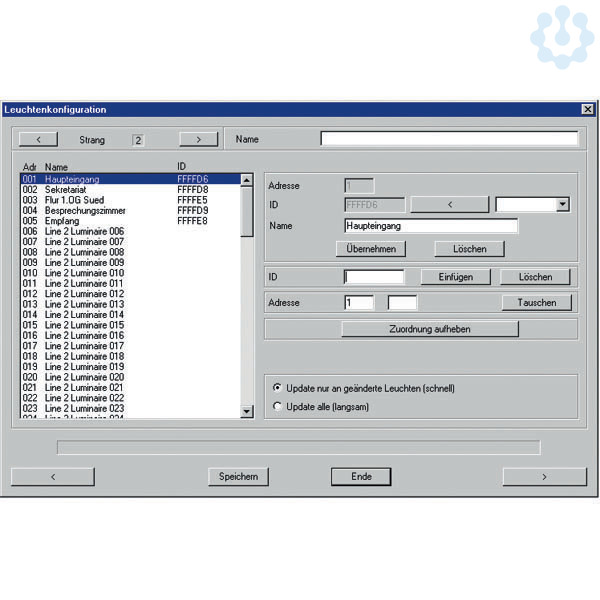600x600 pixels.
Task: Click previous Strang arrow button
Action: click(38, 140)
